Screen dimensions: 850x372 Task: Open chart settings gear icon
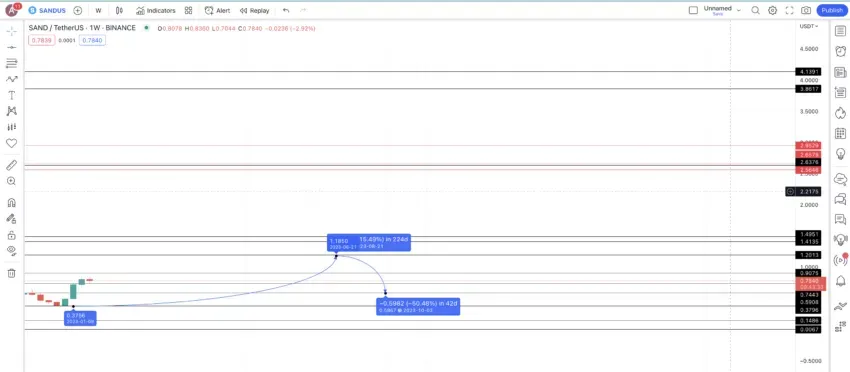(x=772, y=10)
